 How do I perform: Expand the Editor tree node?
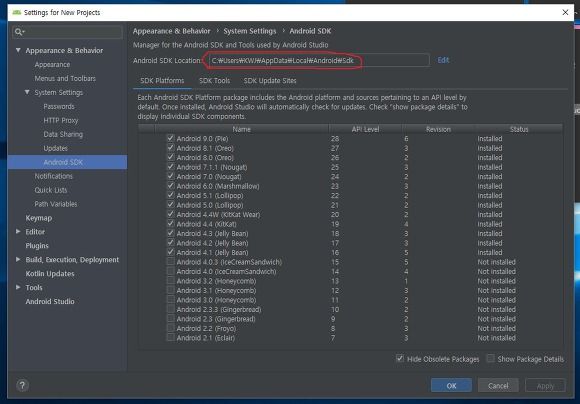(x=18, y=232)
